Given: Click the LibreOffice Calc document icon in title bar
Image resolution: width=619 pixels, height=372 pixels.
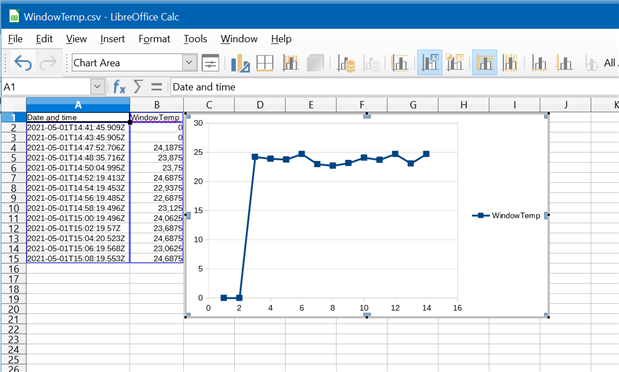Looking at the screenshot, I should 14,16.
